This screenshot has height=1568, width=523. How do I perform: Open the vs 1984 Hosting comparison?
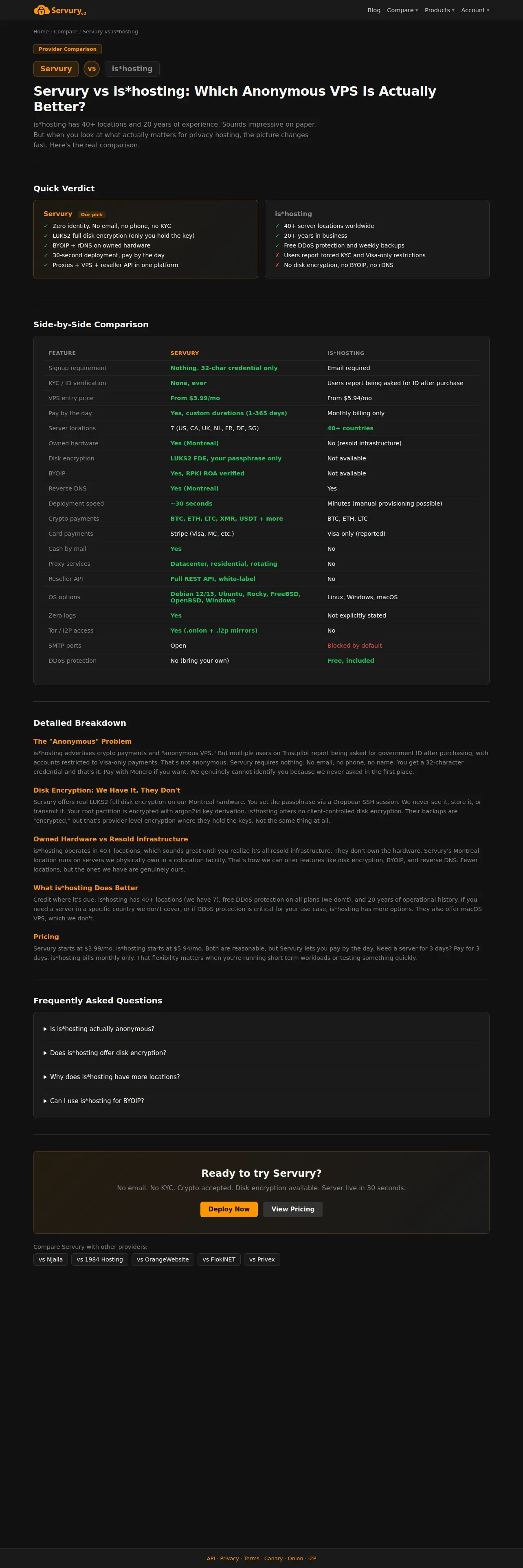[100, 1259]
